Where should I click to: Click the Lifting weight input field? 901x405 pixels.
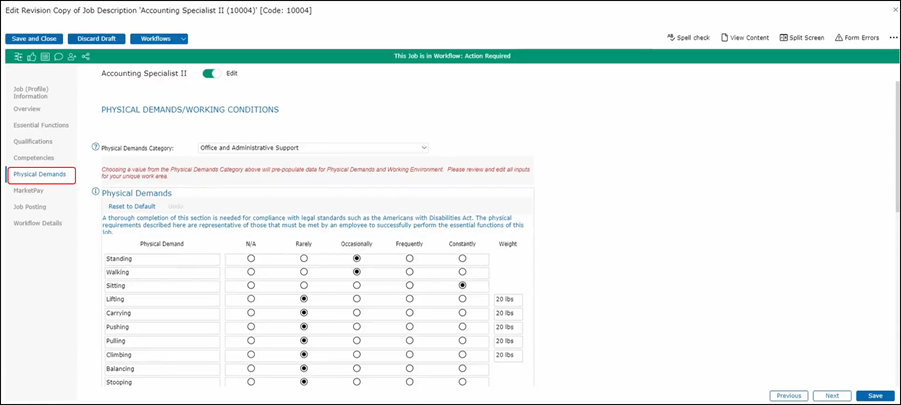point(508,299)
